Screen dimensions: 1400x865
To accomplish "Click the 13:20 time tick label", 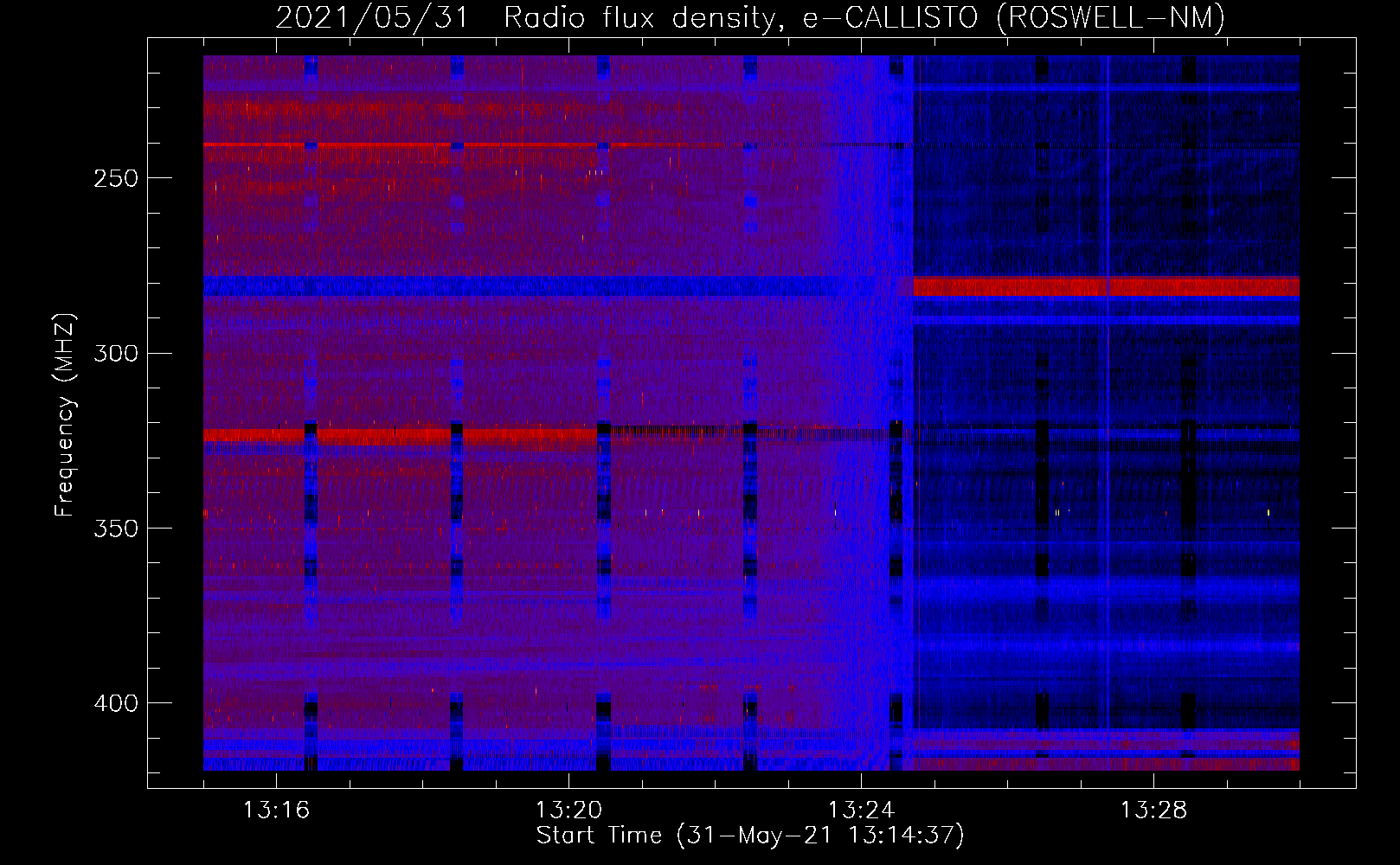I will coord(568,811).
